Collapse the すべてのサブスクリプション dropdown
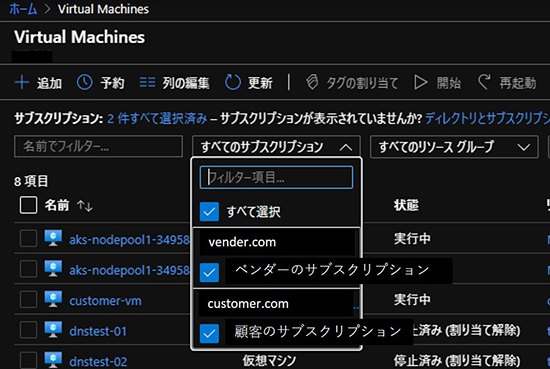This screenshot has width=550, height=369. point(276,147)
